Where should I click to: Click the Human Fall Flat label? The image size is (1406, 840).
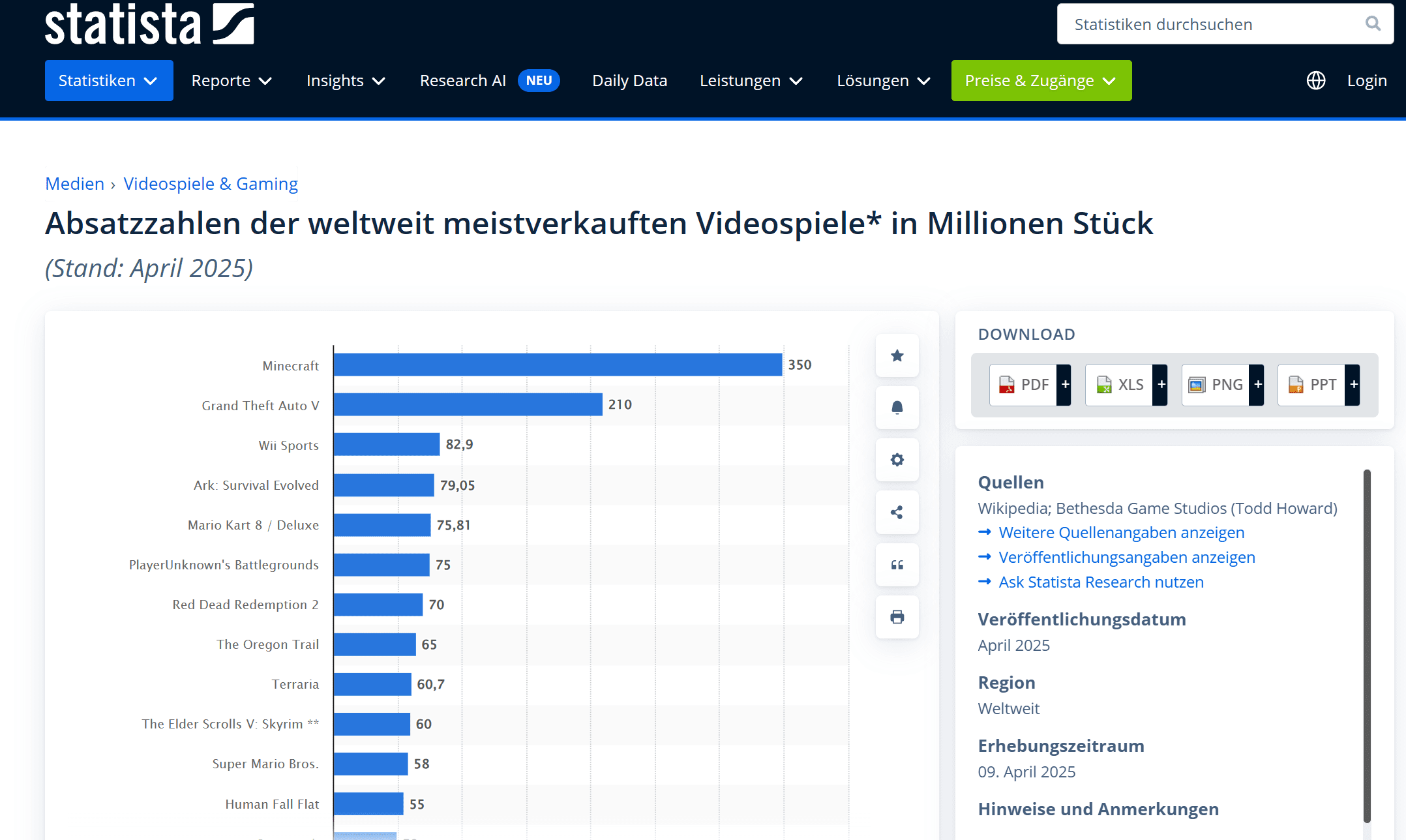pyautogui.click(x=272, y=804)
